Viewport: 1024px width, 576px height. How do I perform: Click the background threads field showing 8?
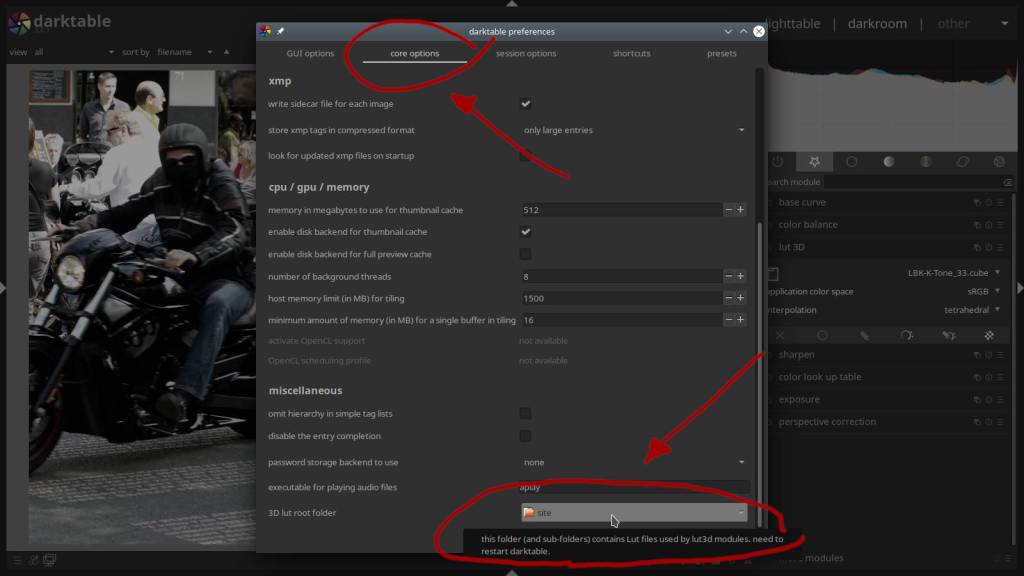621,276
